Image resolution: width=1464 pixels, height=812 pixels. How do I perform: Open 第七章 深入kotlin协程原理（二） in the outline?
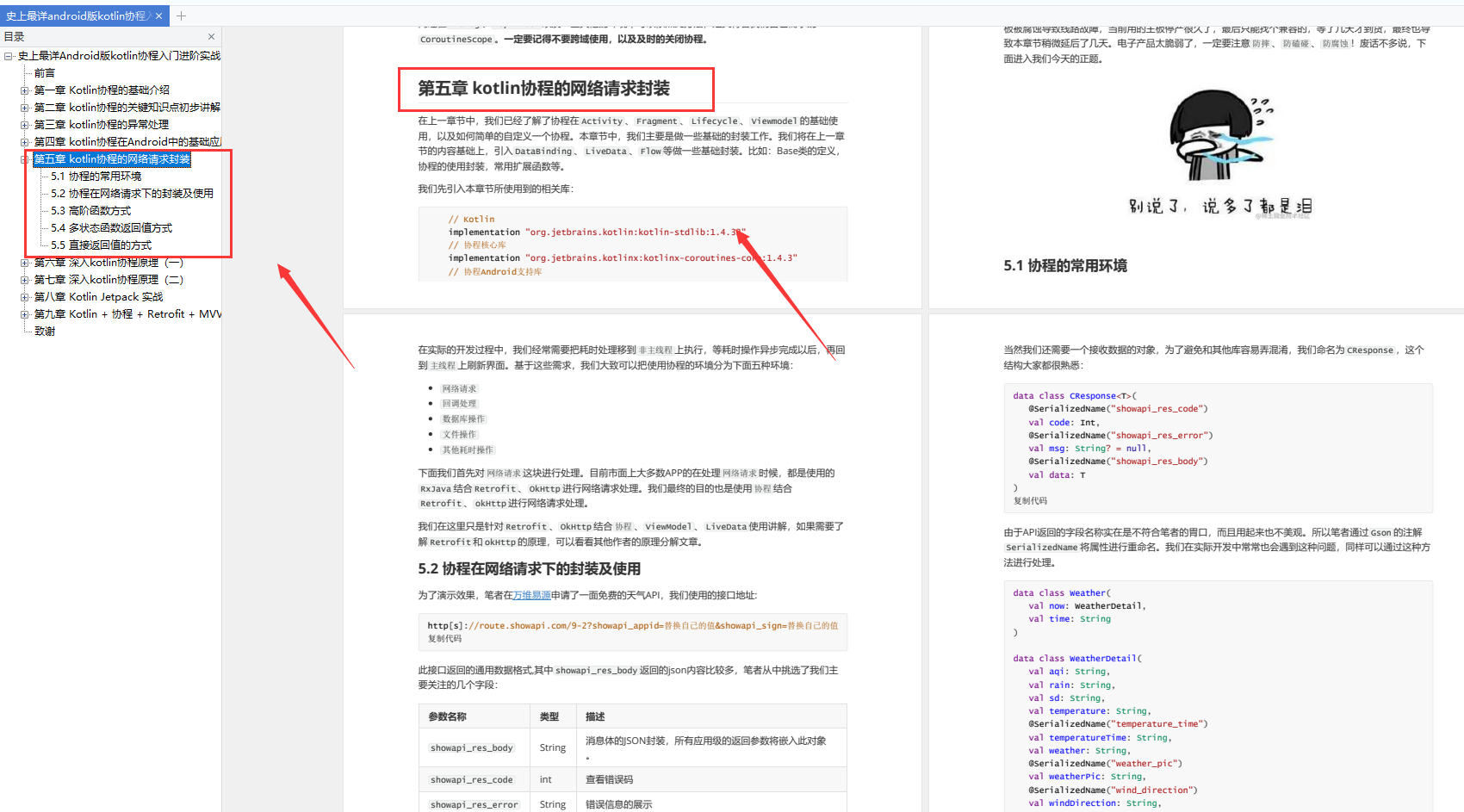pyautogui.click(x=109, y=279)
